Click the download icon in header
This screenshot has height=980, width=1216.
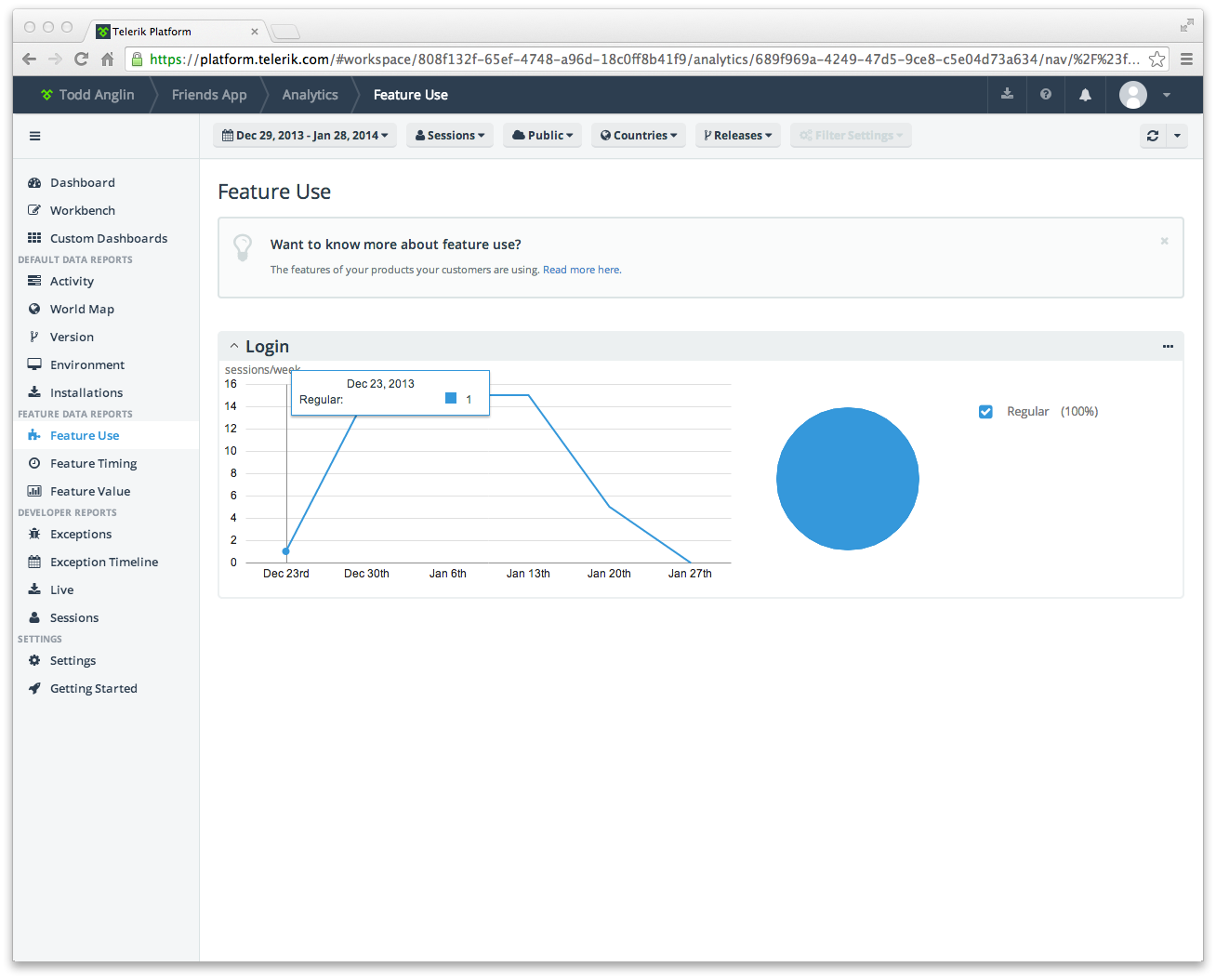click(1007, 94)
